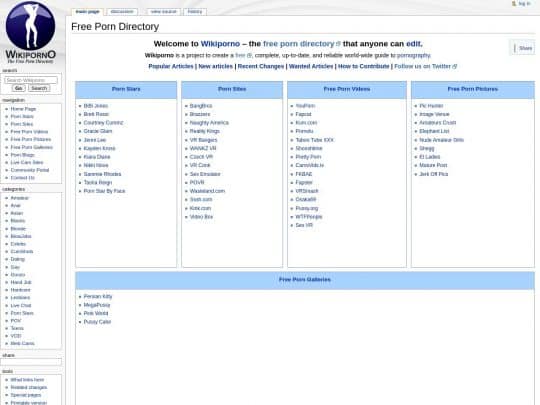540x405 pixels.
Task: Open Dating in the categories sidebar
Action: pyautogui.click(x=18, y=259)
